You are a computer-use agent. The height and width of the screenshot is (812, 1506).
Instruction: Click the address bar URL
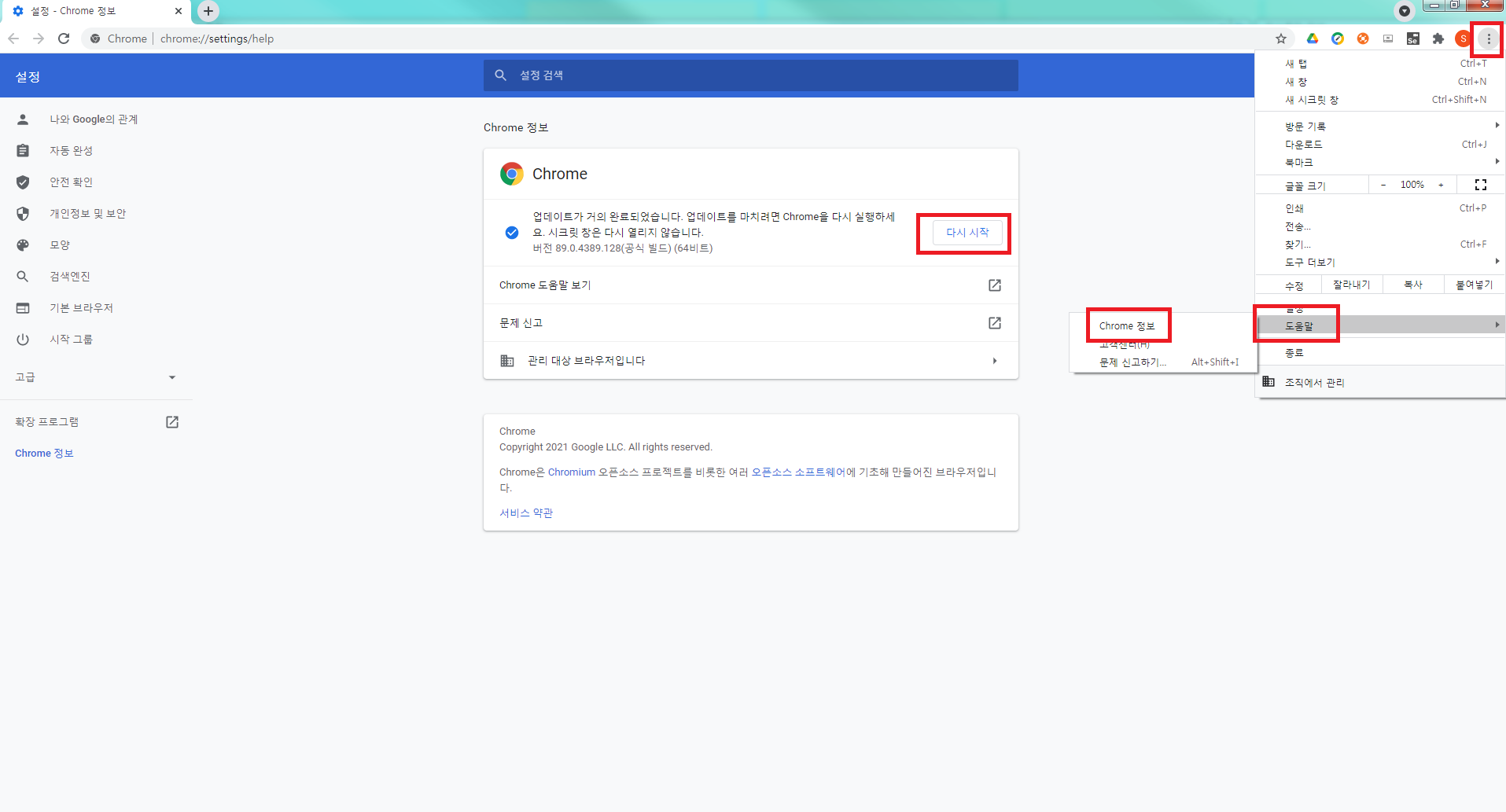click(x=217, y=39)
